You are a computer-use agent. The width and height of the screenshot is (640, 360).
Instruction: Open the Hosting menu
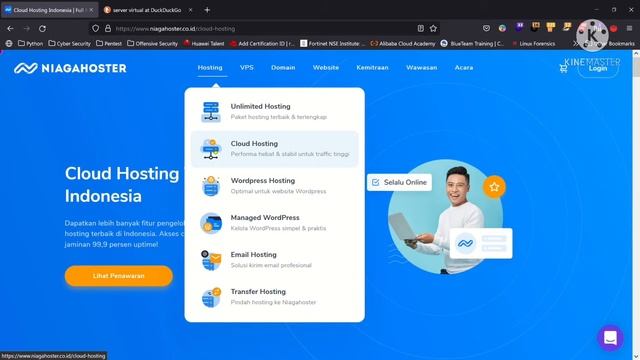210,68
